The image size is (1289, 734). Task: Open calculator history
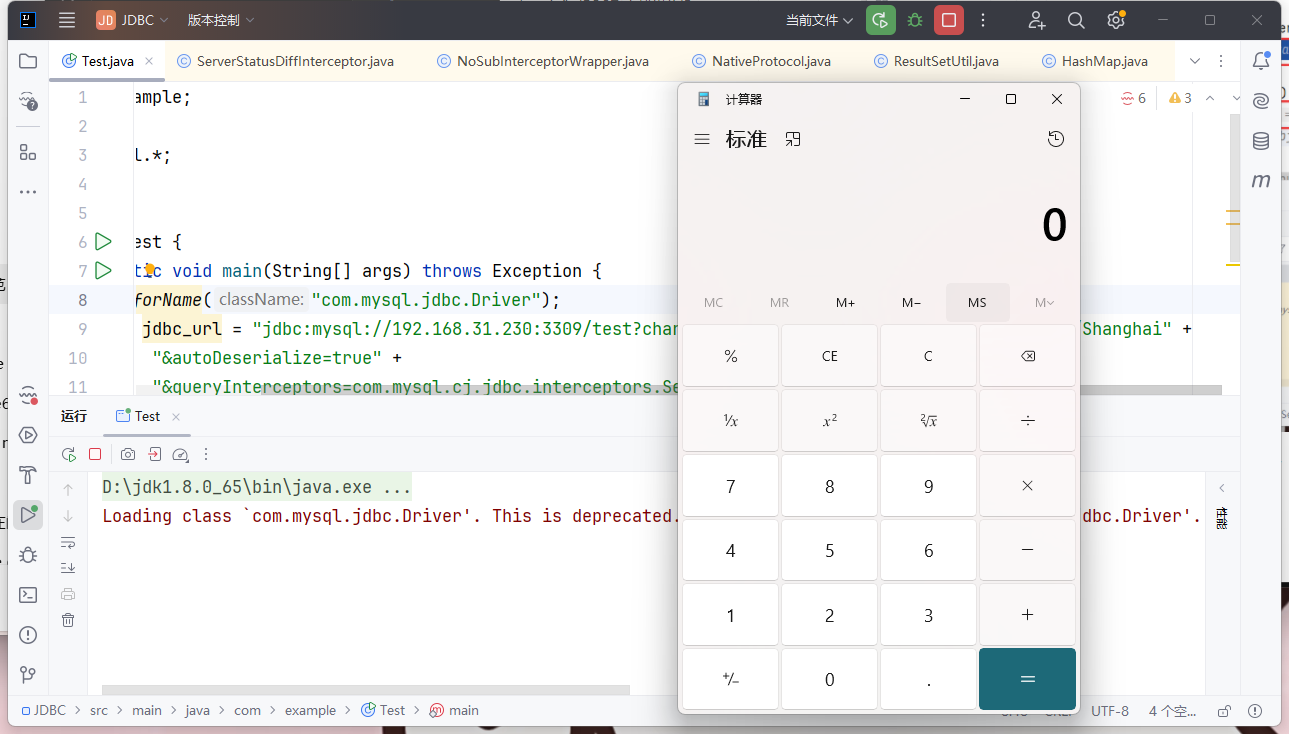[x=1055, y=139]
